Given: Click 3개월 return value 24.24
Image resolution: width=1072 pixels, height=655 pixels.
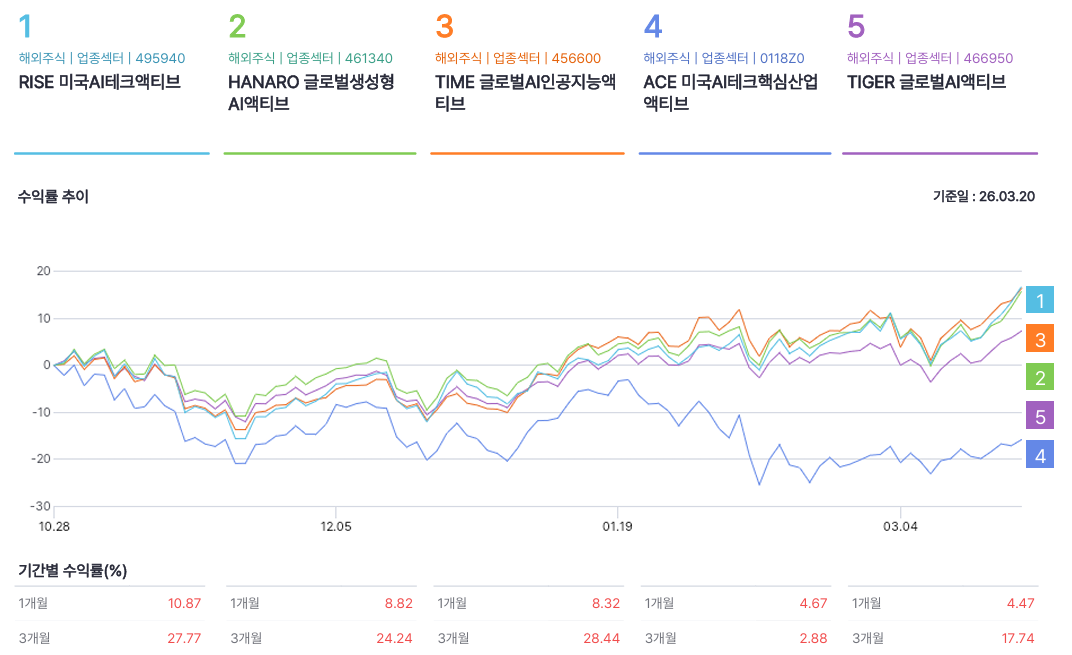Looking at the screenshot, I should [394, 638].
